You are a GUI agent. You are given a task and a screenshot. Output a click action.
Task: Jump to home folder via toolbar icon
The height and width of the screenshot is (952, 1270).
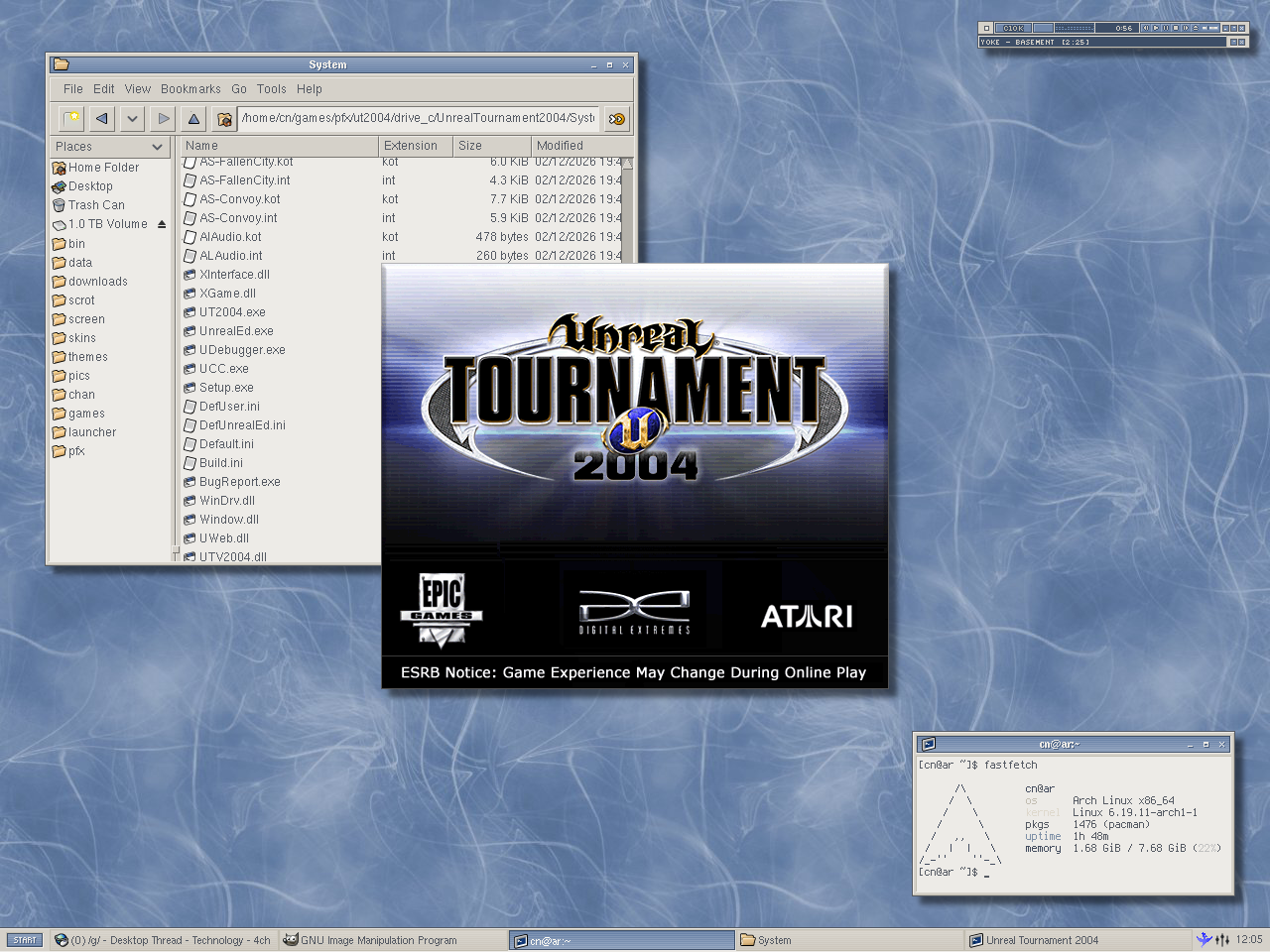pyautogui.click(x=224, y=119)
